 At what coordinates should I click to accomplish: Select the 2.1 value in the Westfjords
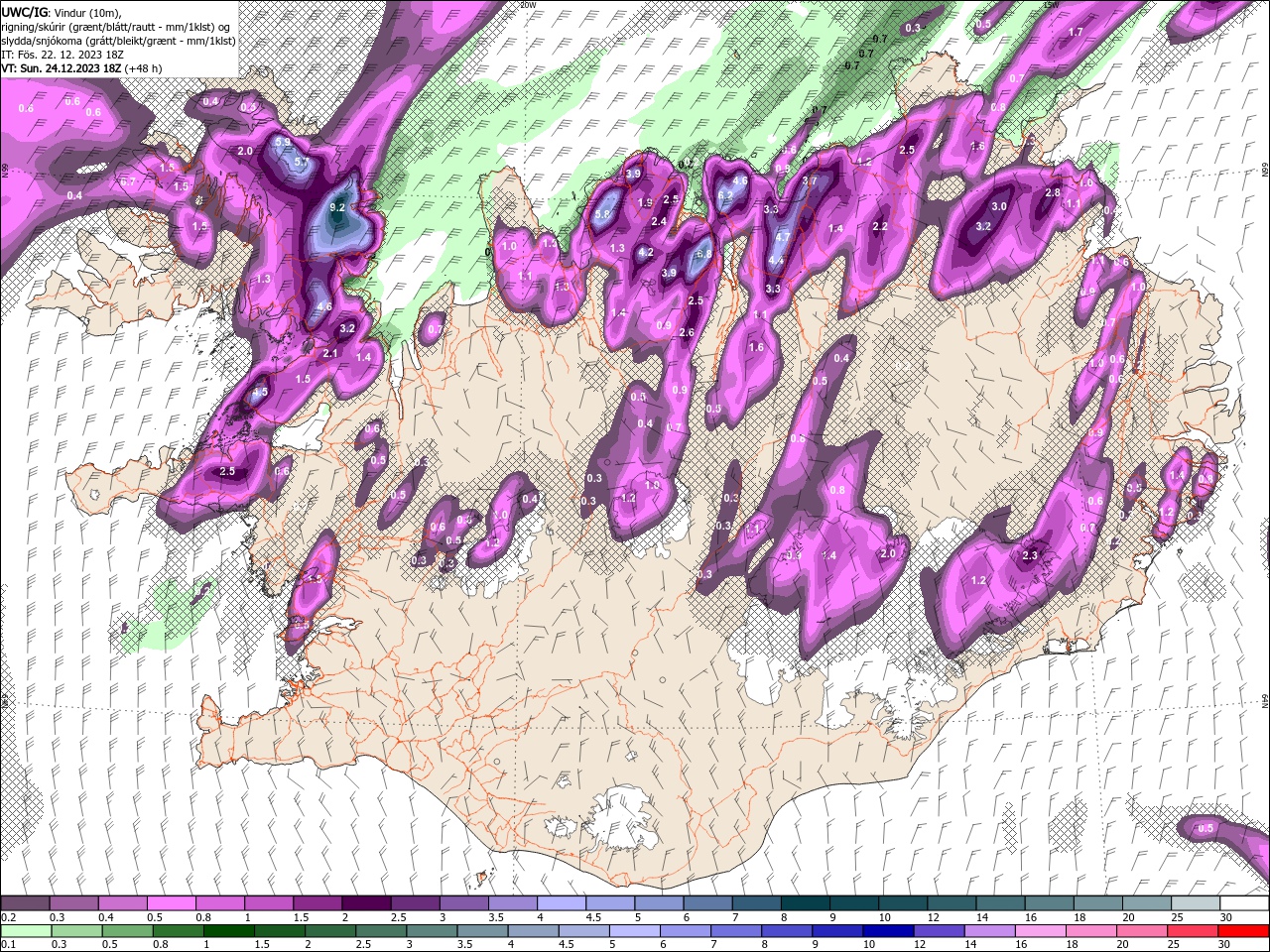pos(331,353)
